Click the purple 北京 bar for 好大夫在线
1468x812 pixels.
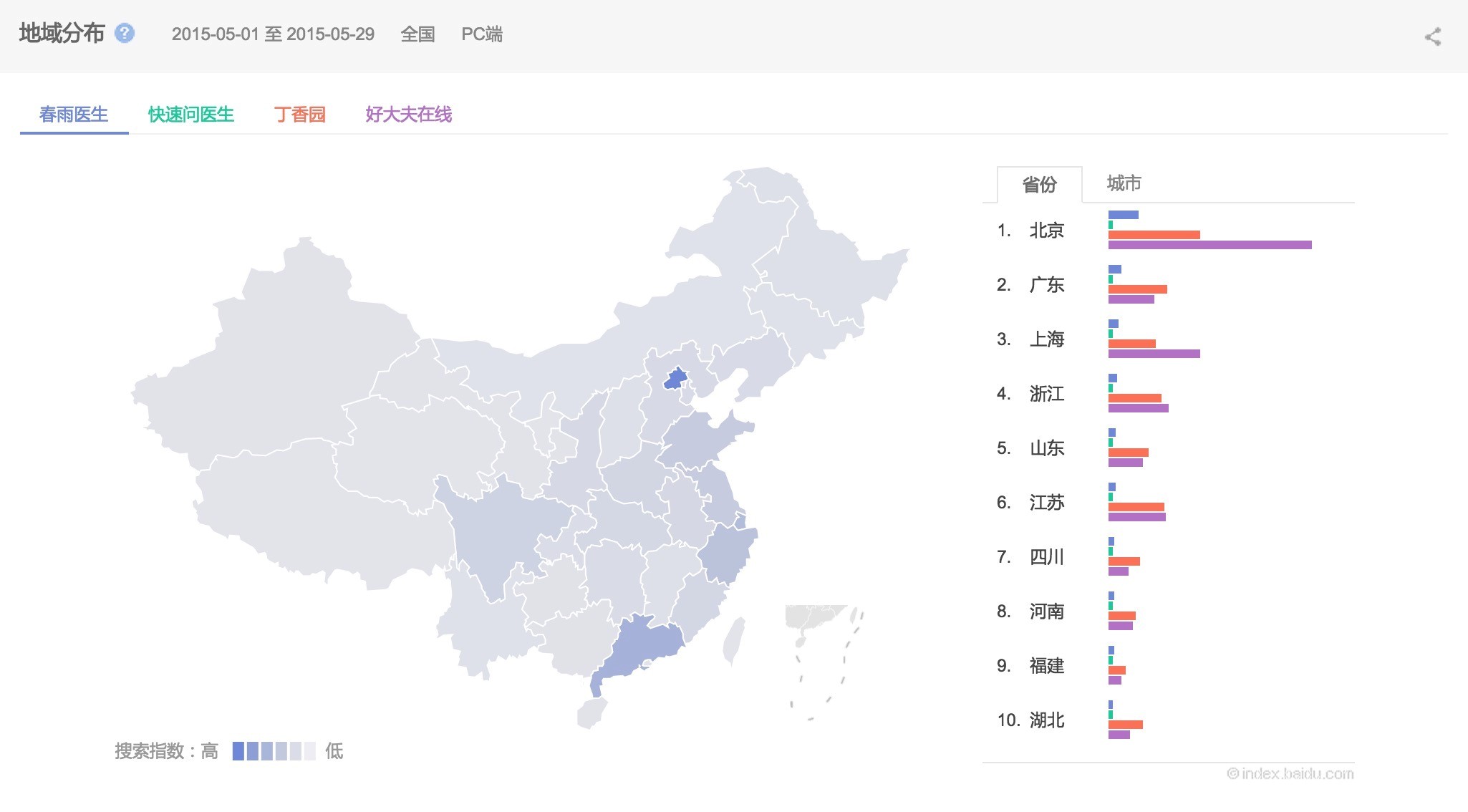(x=1209, y=245)
